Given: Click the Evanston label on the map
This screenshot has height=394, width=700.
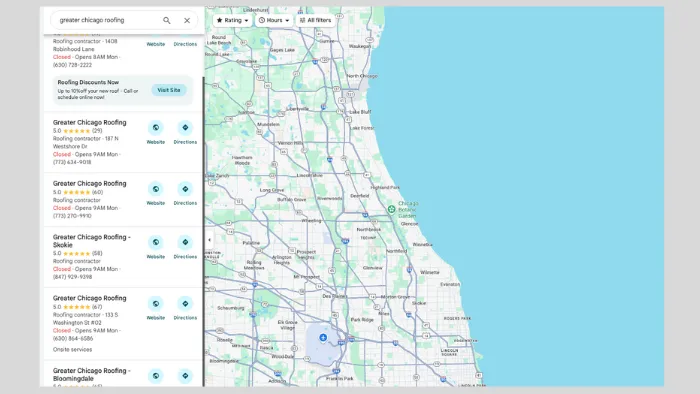Looking at the screenshot, I should coord(450,284).
